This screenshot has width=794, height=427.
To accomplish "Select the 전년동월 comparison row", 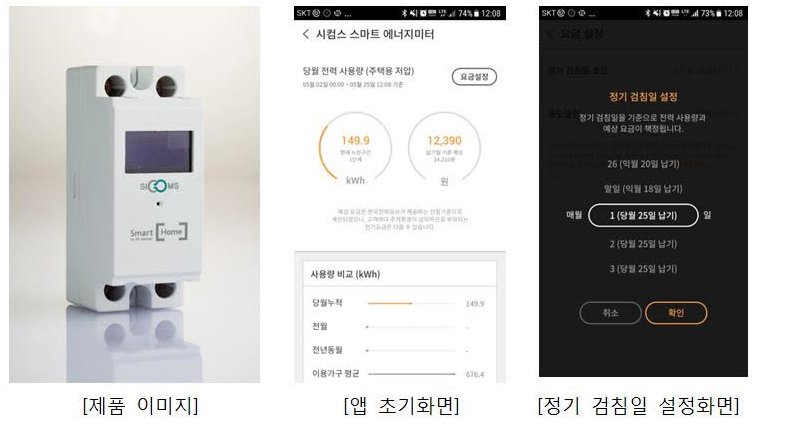I will [x=398, y=350].
